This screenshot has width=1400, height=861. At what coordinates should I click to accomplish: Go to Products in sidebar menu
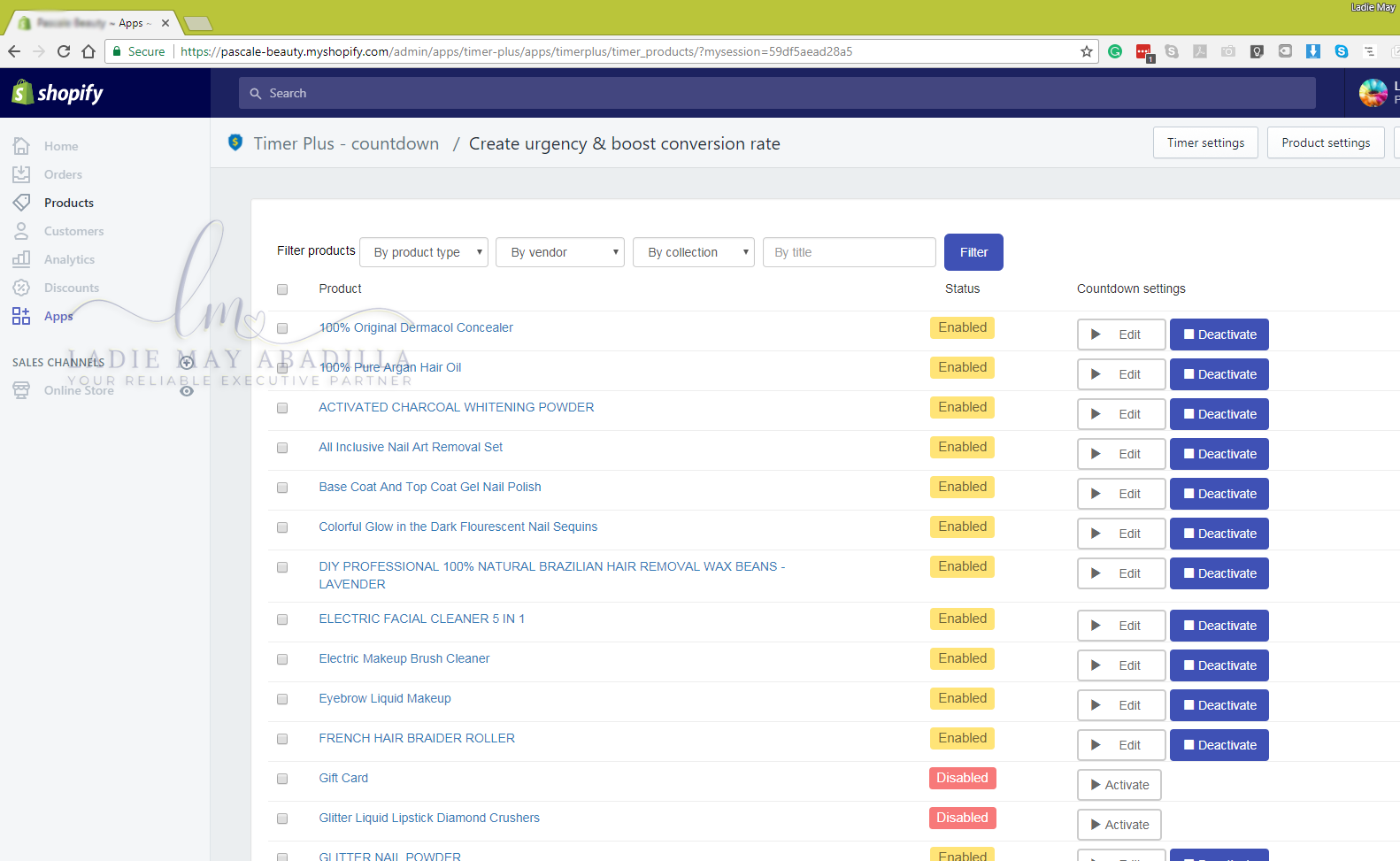click(69, 203)
